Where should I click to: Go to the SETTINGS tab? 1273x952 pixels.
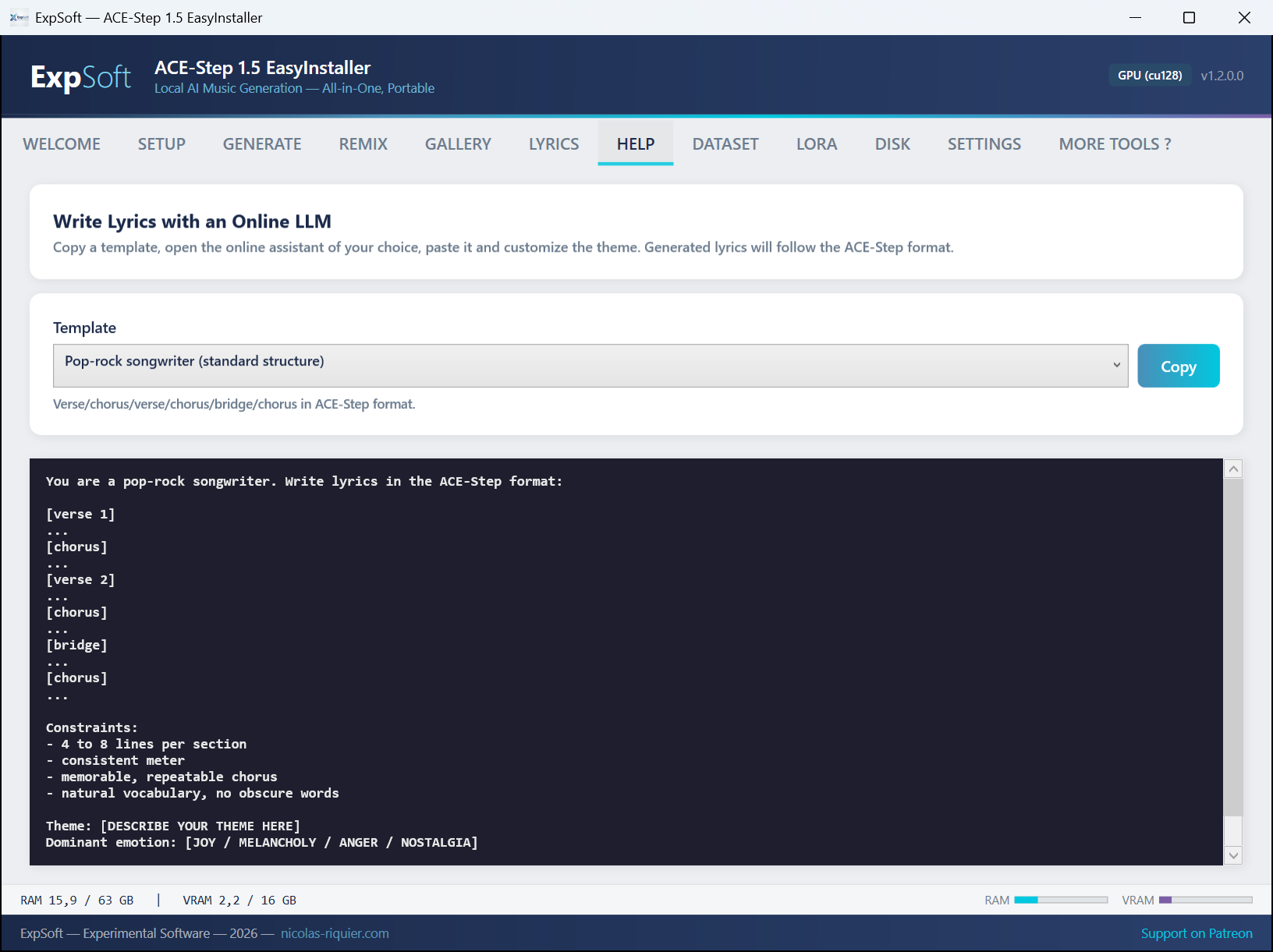[x=984, y=143]
